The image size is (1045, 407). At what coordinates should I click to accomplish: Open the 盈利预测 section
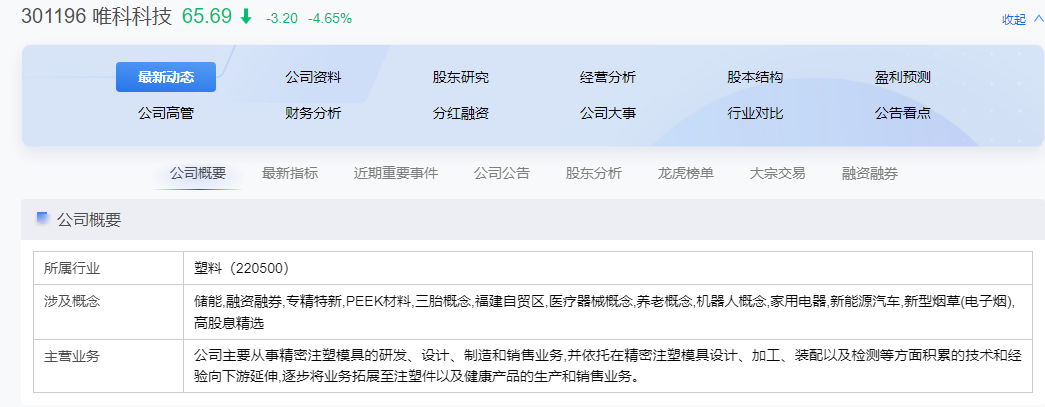pyautogui.click(x=903, y=77)
